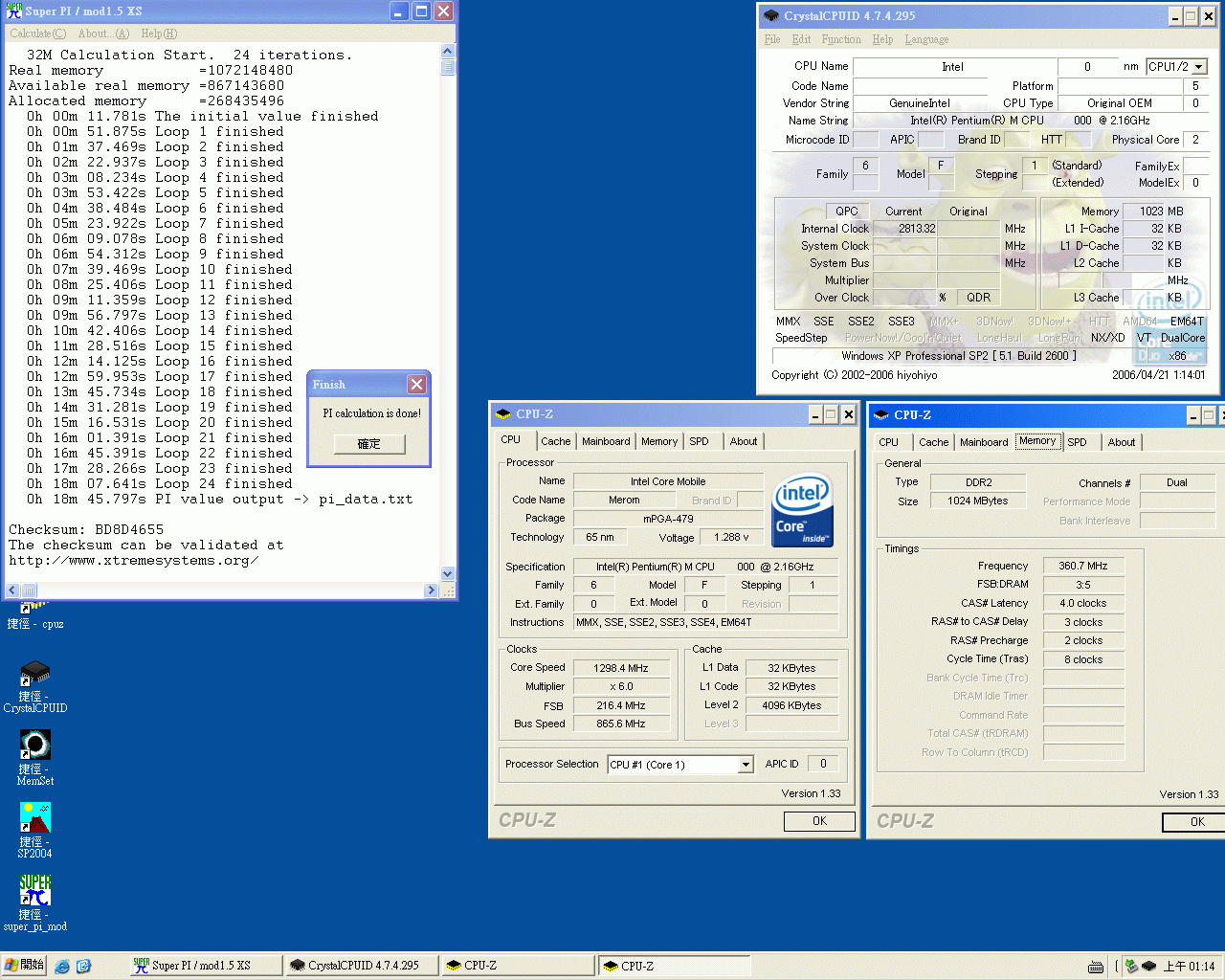
Task: Activate the second CPU-Z taskbar button
Action: point(675,966)
